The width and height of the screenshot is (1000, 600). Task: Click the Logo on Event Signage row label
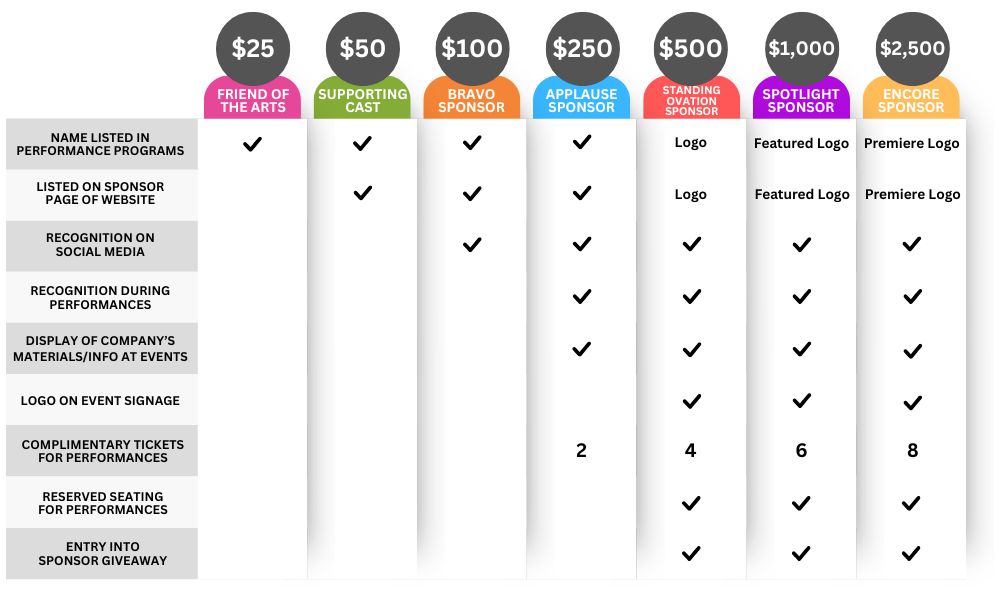(102, 400)
